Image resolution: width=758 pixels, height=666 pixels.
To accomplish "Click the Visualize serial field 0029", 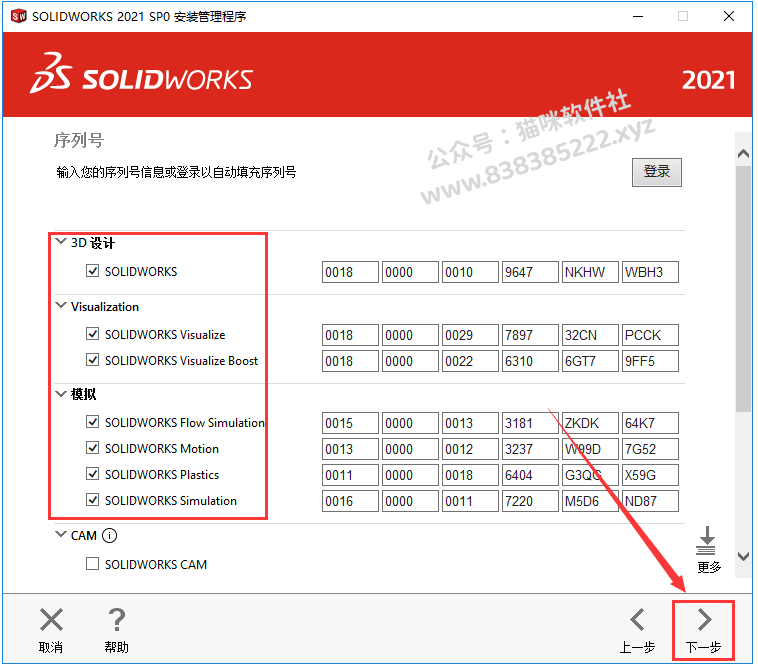I will (x=471, y=335).
